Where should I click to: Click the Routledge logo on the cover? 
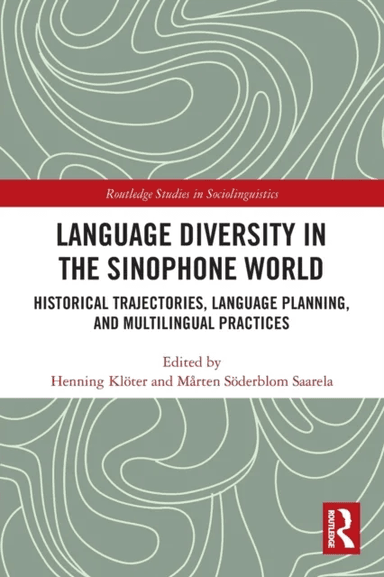(x=341, y=528)
